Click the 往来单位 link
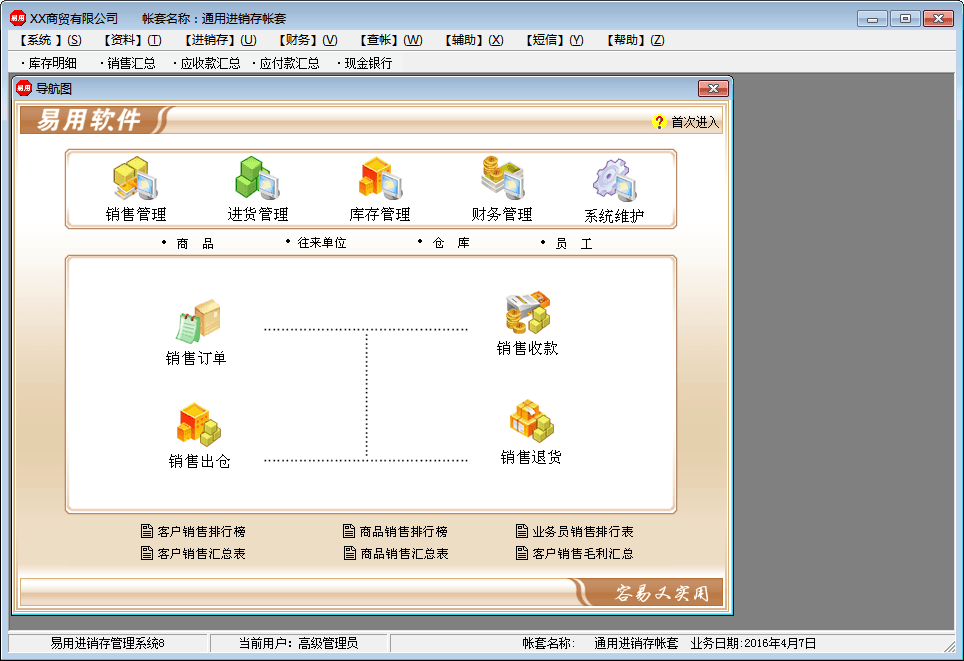The height and width of the screenshot is (661, 964). [x=322, y=243]
